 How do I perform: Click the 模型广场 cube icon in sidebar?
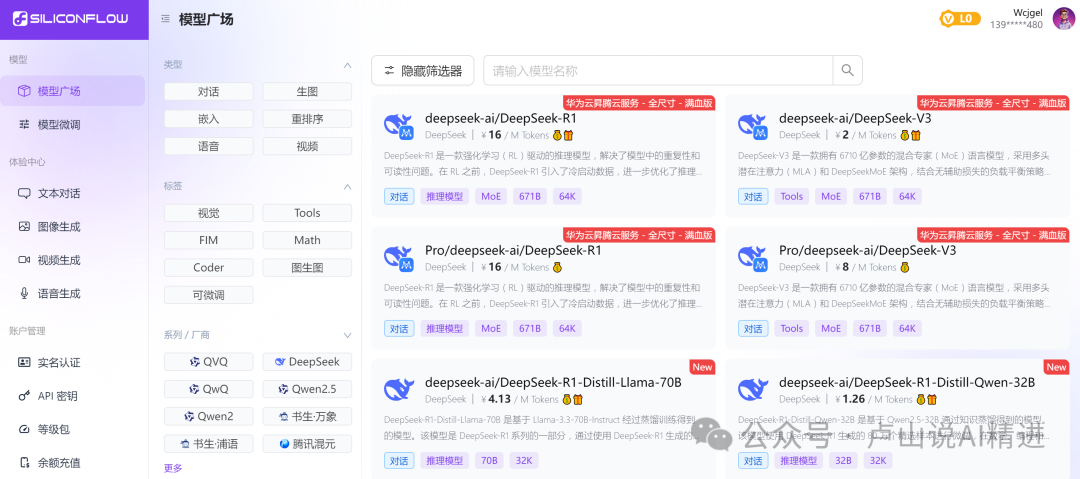[24, 91]
